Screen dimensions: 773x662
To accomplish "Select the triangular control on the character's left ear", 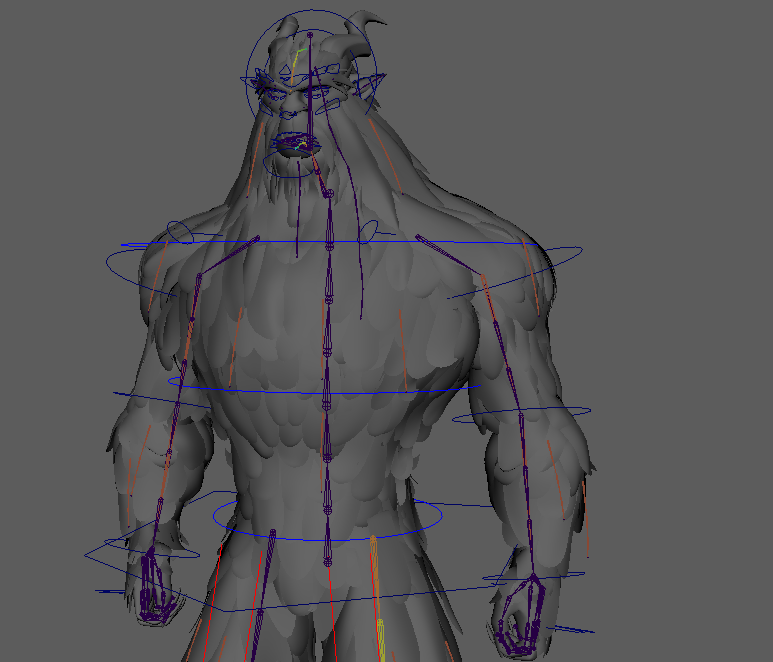I will [x=374, y=82].
